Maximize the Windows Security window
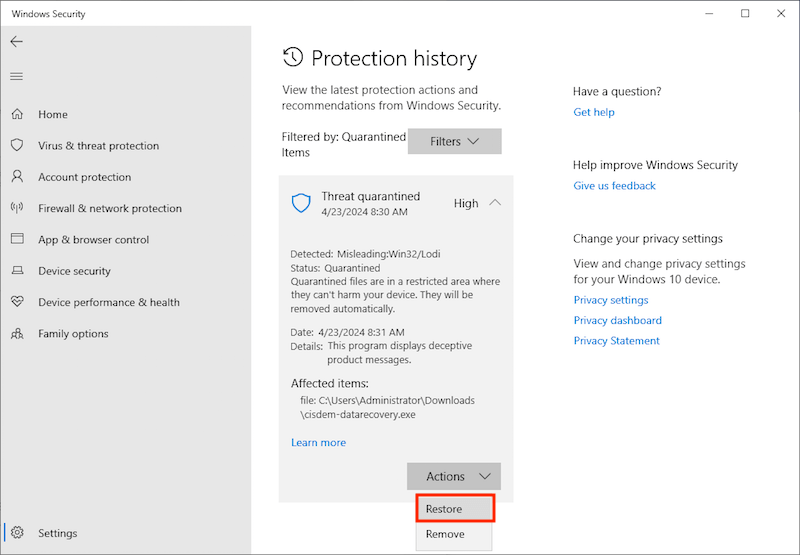The width and height of the screenshot is (800, 555). 745,14
